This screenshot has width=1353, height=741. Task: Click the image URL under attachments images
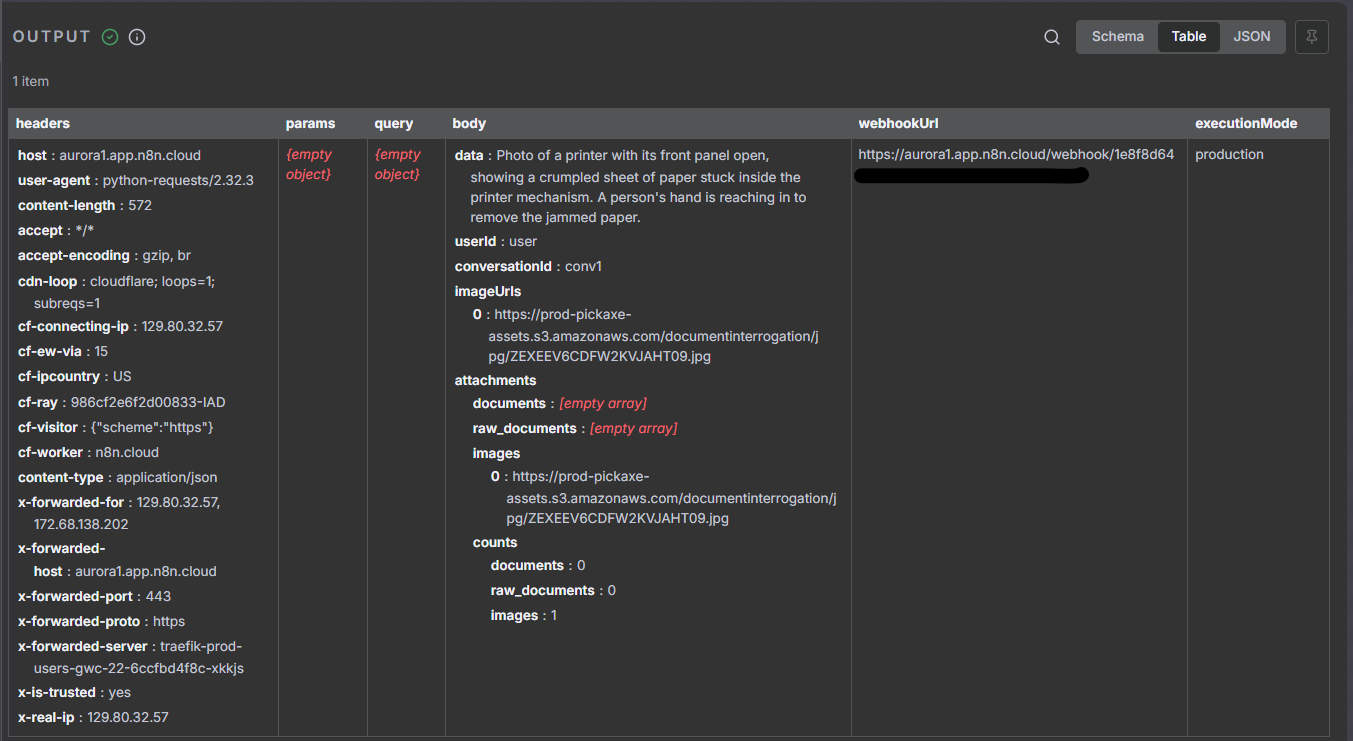coord(670,498)
